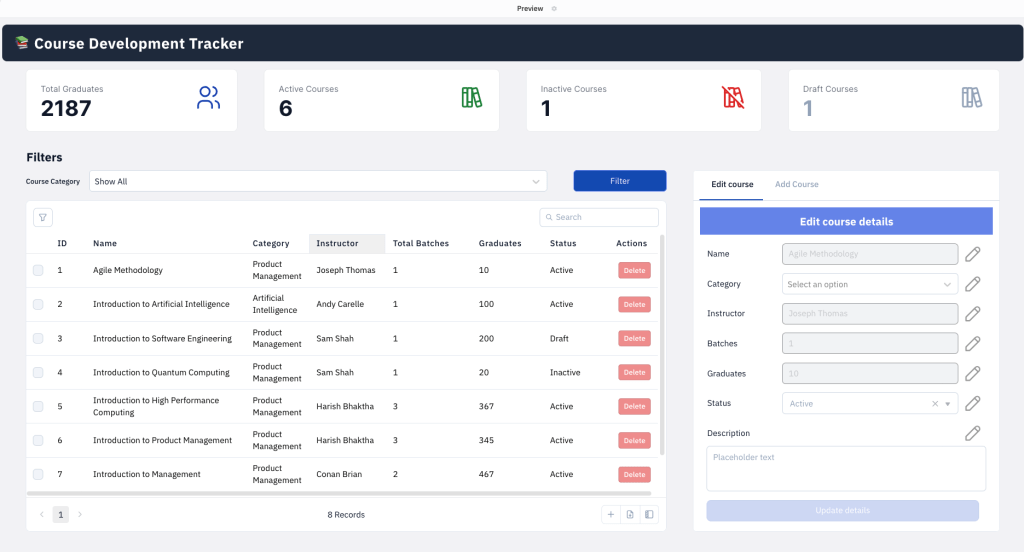The height and width of the screenshot is (552, 1024).
Task: Click the Category column header
Action: (x=270, y=243)
